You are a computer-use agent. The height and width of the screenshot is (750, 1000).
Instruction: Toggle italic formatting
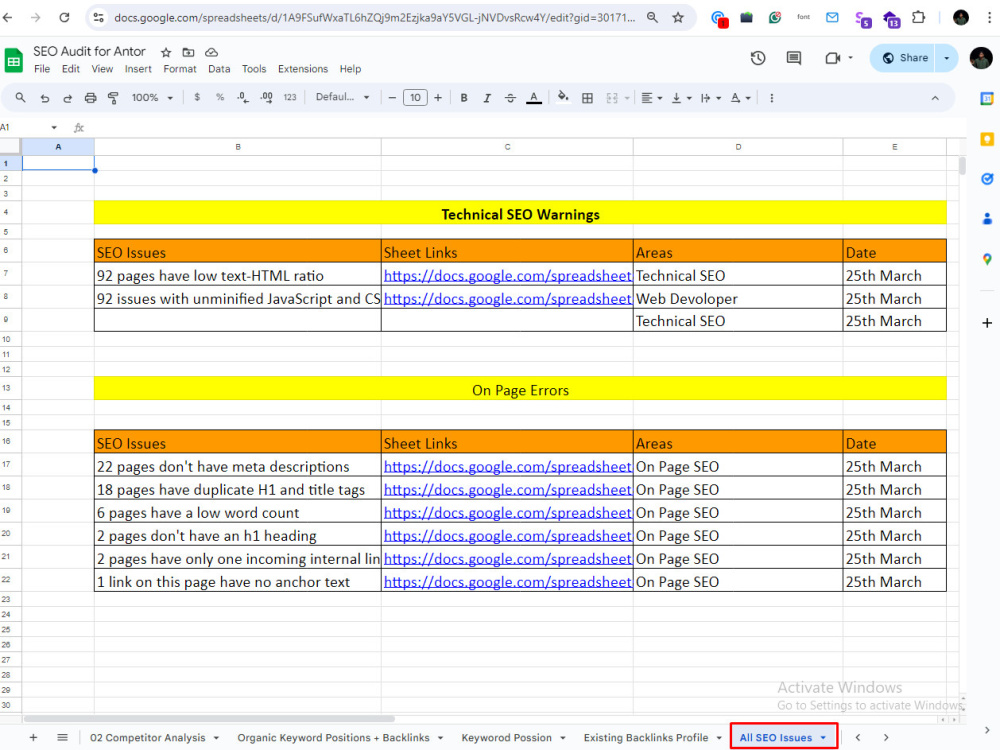click(x=487, y=98)
